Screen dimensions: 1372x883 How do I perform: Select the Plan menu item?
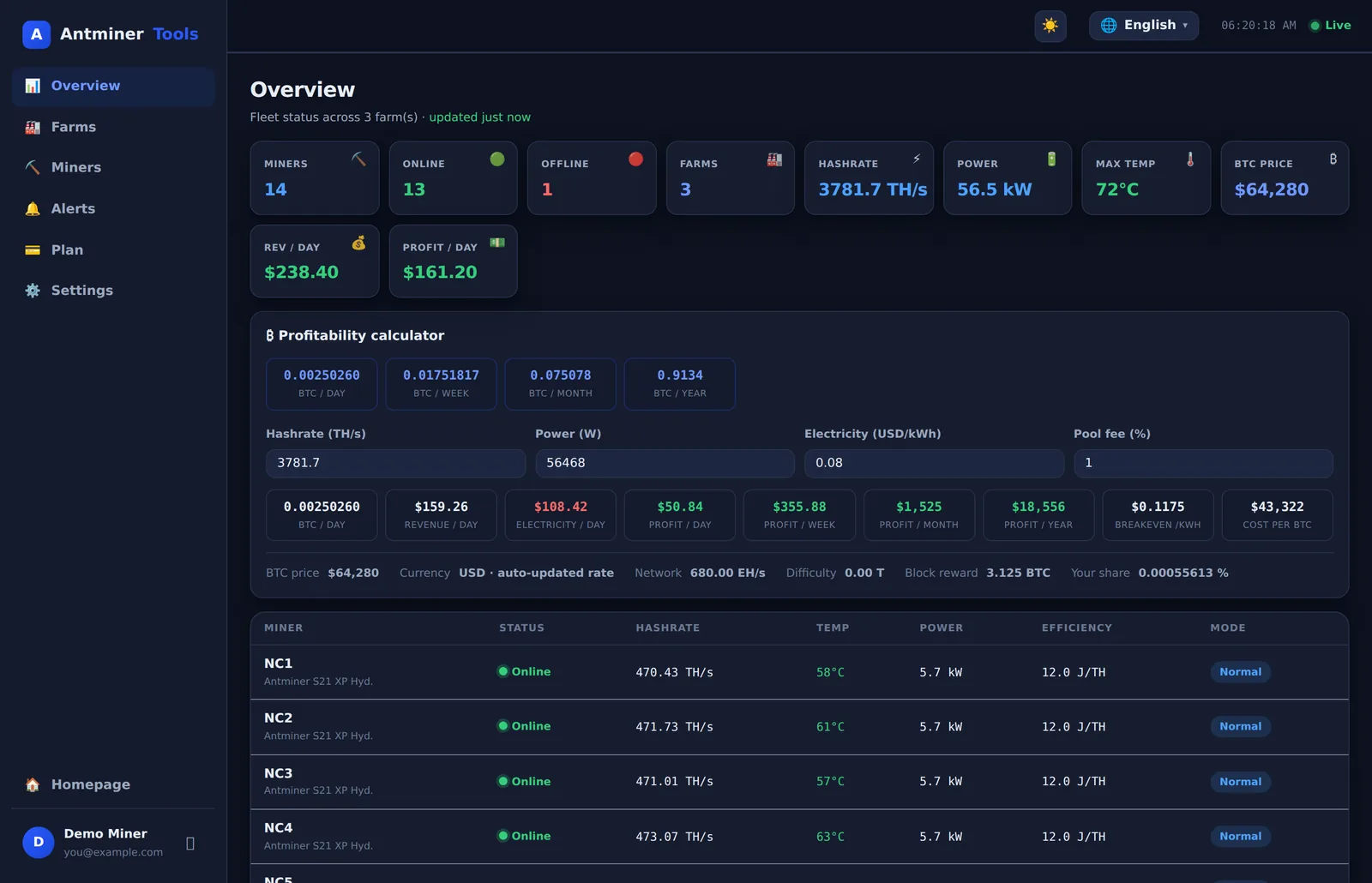113,249
